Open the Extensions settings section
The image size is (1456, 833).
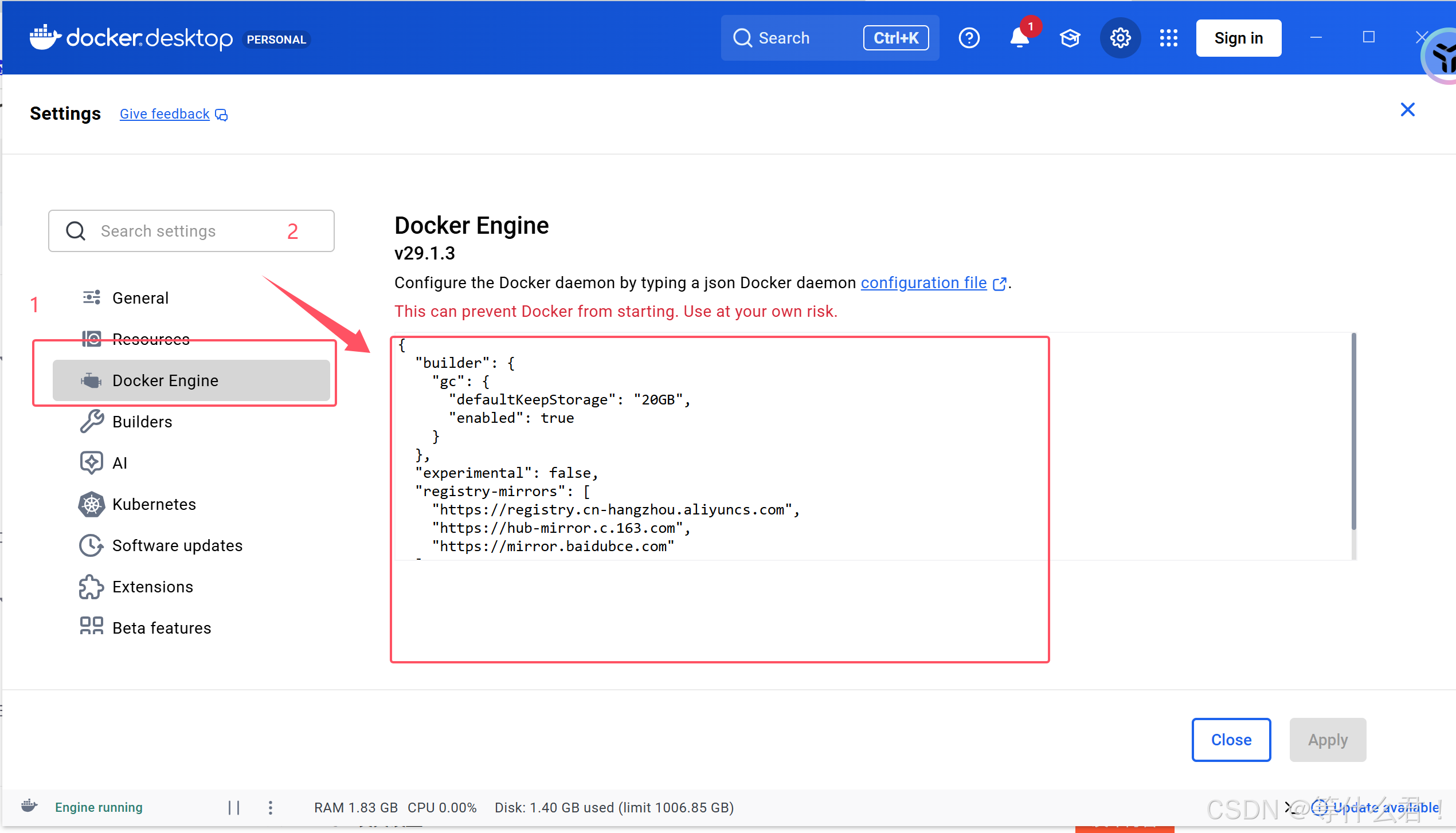click(x=152, y=587)
